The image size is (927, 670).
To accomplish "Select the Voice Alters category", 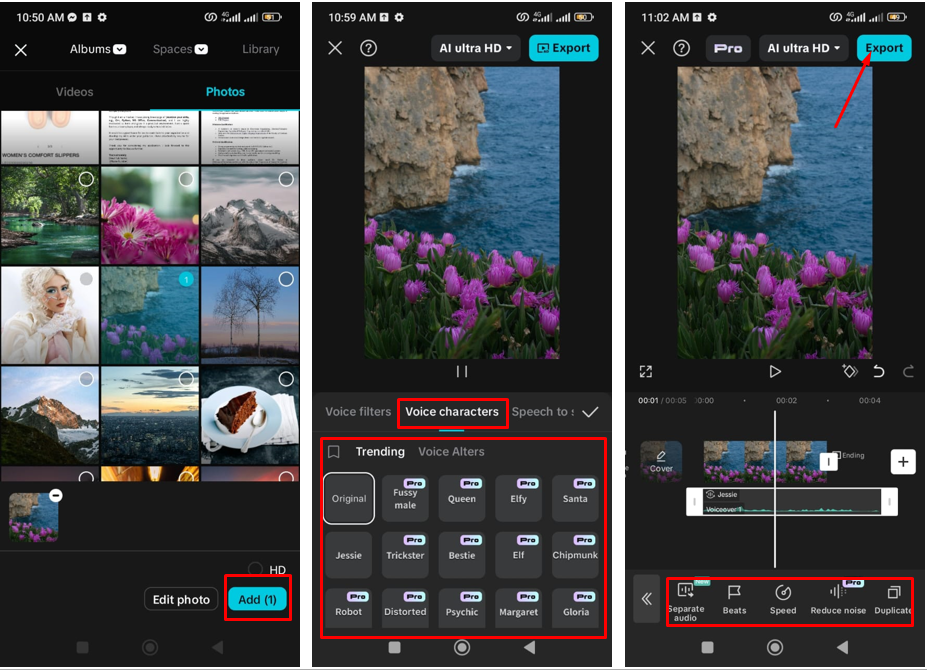I will point(451,452).
